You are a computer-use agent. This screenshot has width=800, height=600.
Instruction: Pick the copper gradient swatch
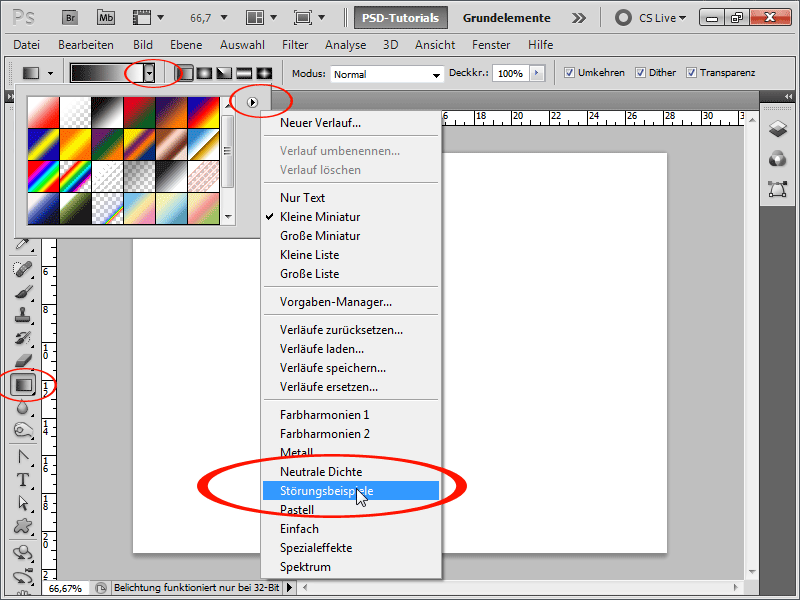tap(171, 144)
